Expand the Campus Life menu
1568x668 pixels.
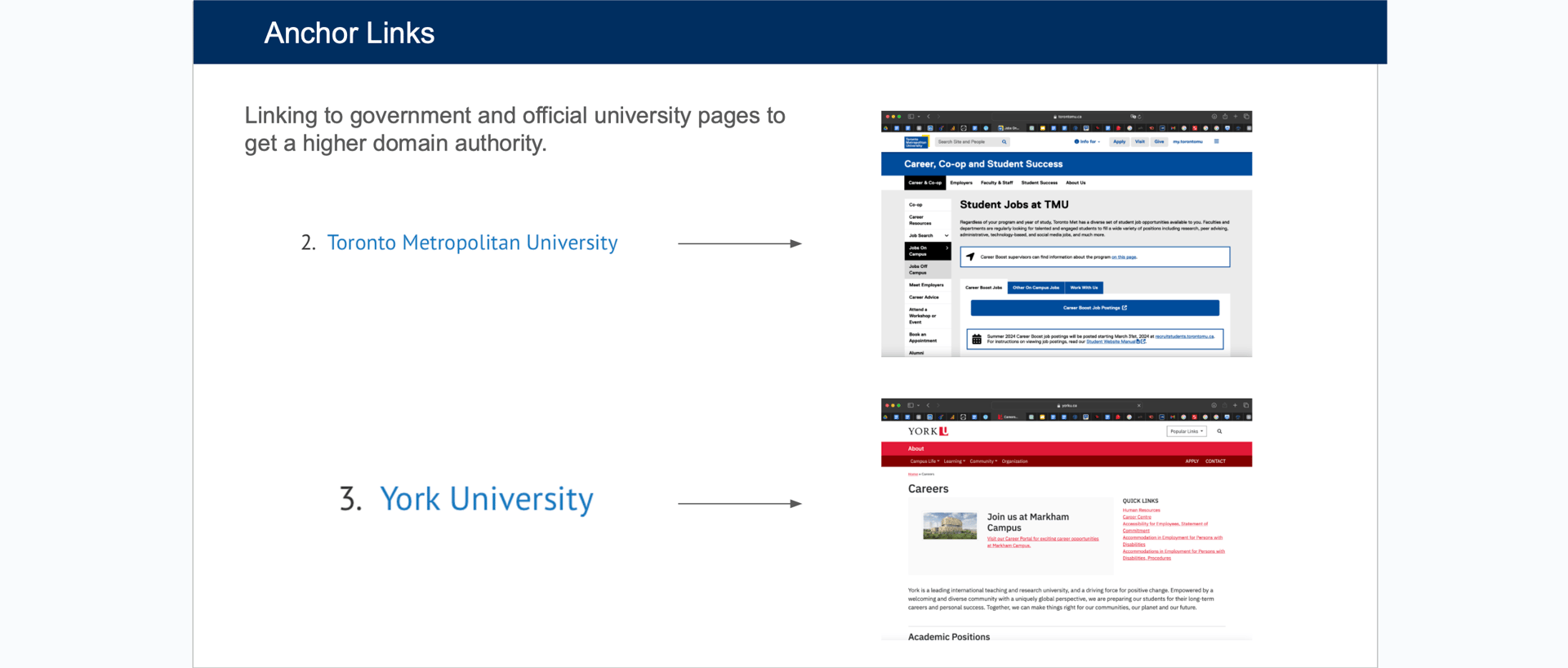(924, 461)
